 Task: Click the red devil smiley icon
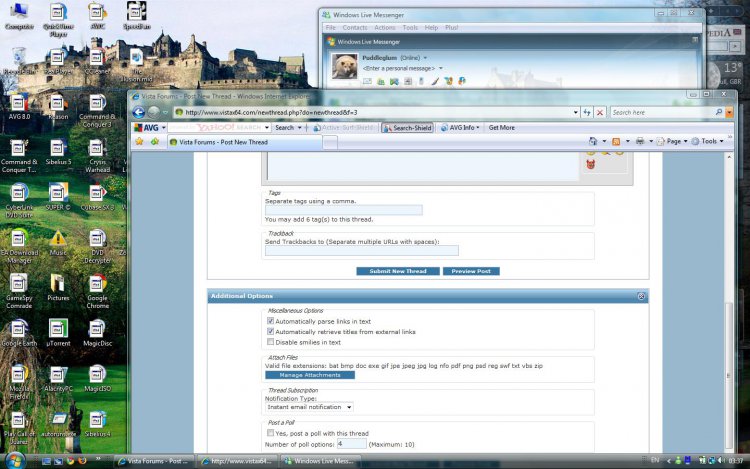pyautogui.click(x=591, y=165)
